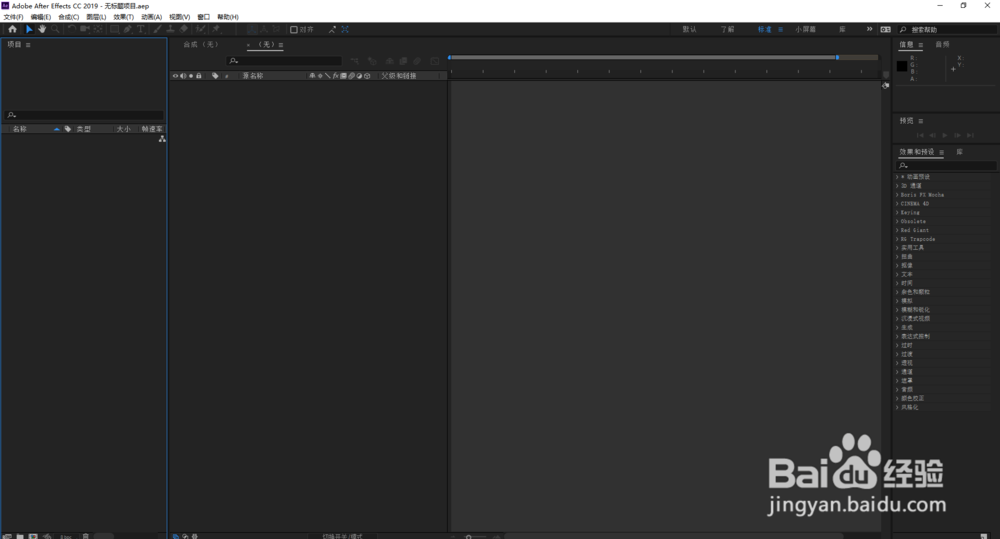This screenshot has width=1000, height=539.
Task: Enable the 对齐 snapping checkbox
Action: pyautogui.click(x=294, y=29)
